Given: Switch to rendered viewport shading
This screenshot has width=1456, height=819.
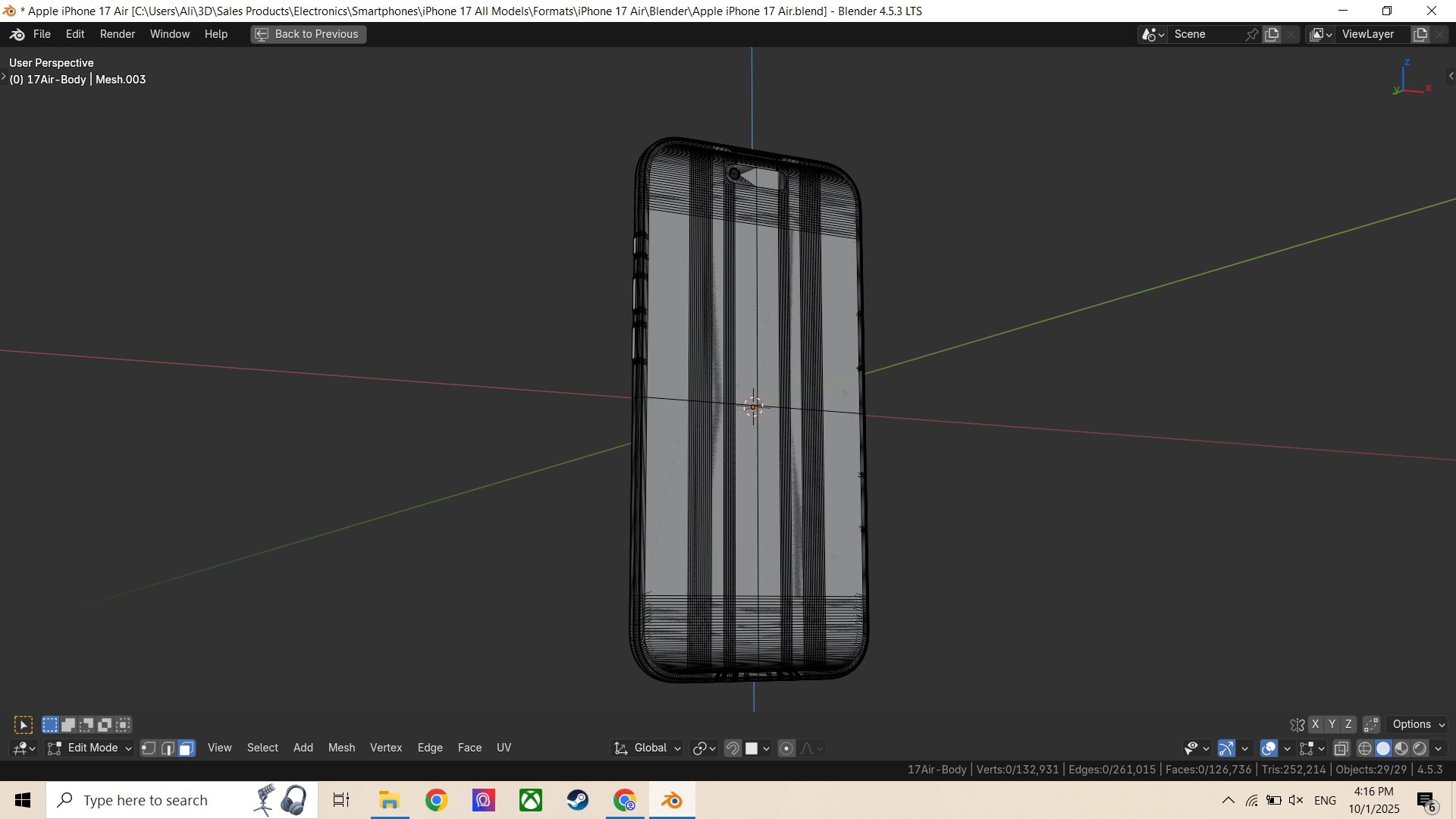Looking at the screenshot, I should [1420, 748].
